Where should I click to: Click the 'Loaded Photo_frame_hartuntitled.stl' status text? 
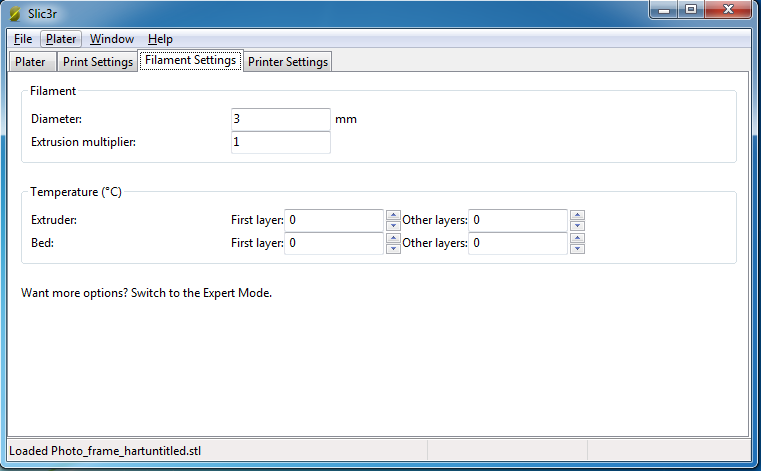(x=105, y=451)
